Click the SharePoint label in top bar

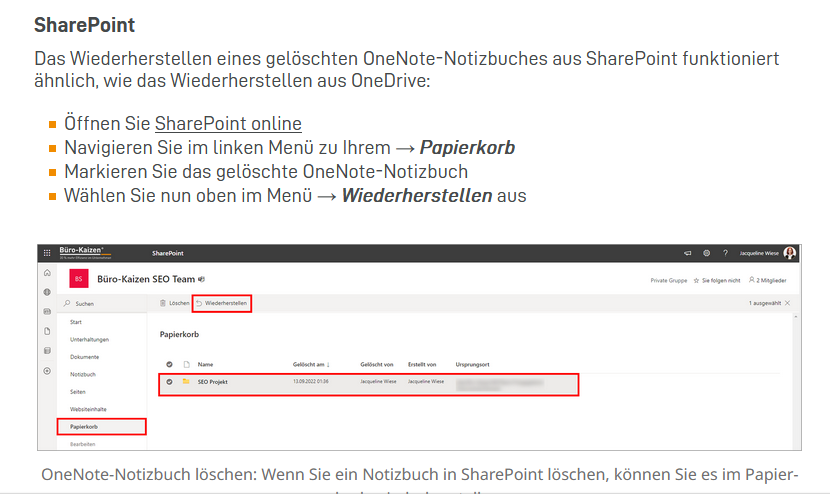(x=168, y=253)
